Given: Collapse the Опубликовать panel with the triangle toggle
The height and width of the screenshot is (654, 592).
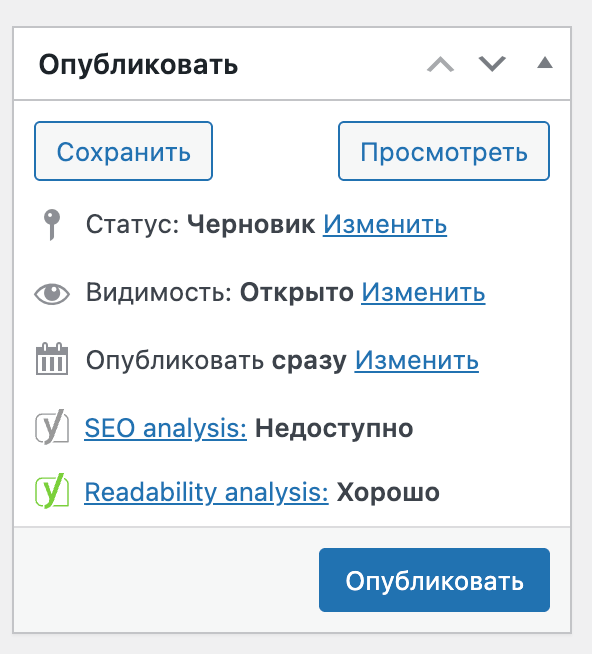Looking at the screenshot, I should point(545,63).
